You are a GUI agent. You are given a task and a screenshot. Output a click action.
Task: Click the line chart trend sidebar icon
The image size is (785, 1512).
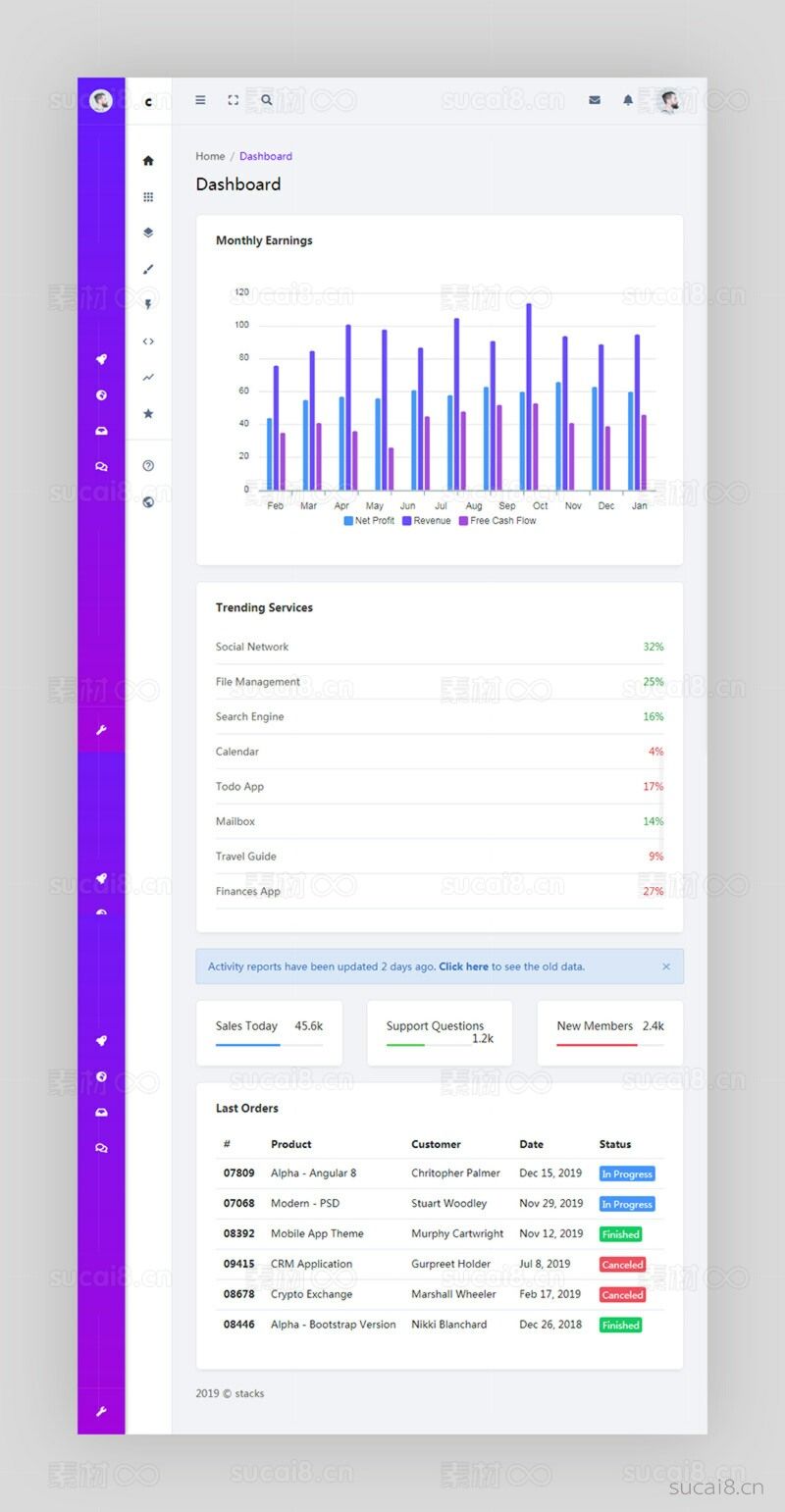(x=148, y=378)
